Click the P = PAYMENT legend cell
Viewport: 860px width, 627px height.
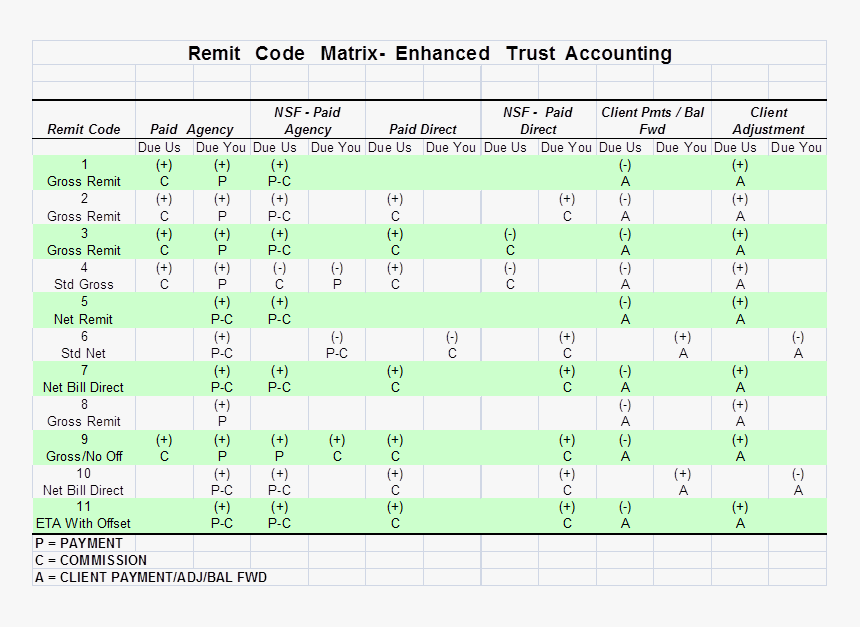click(79, 543)
